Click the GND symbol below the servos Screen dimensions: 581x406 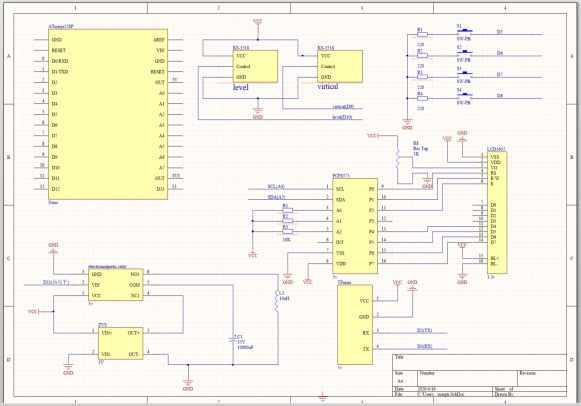tap(258, 113)
